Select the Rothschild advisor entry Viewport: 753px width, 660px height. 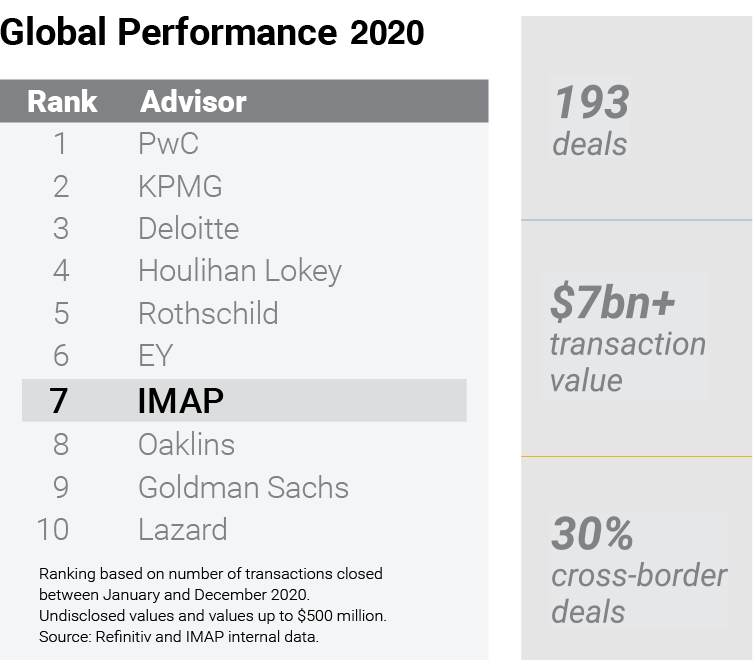(x=208, y=313)
